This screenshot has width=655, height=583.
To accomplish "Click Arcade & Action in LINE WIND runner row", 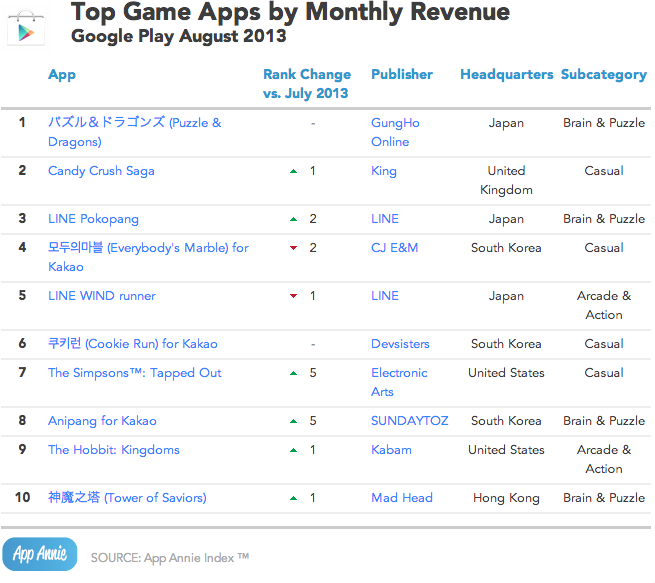I will pyautogui.click(x=604, y=305).
